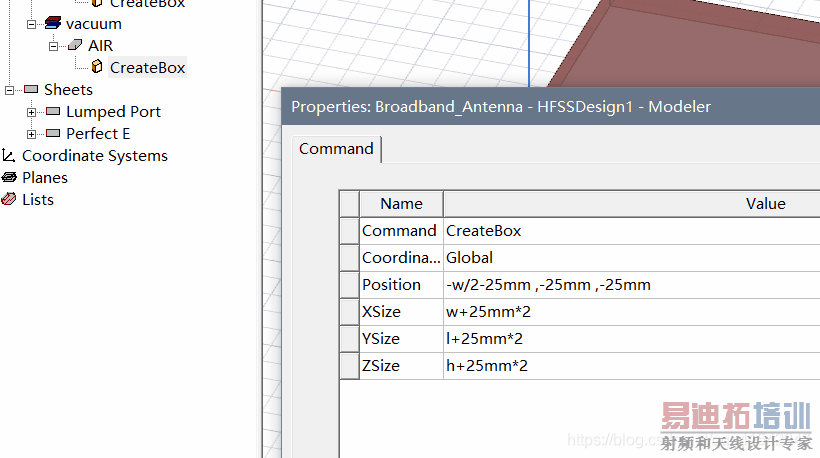Select the vacuum tree item
The height and width of the screenshot is (458, 820).
pos(94,24)
